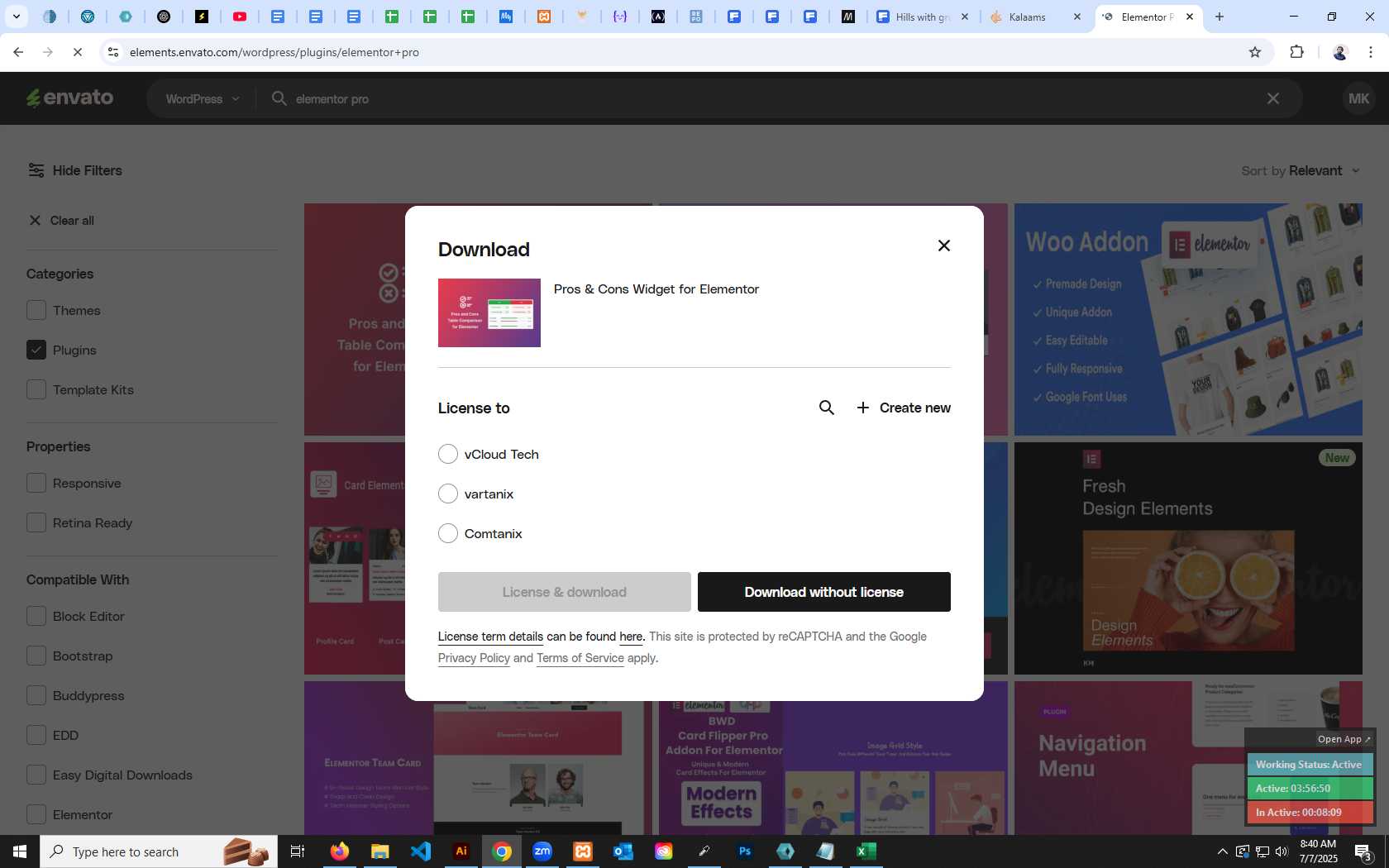Open a new browser tab

click(1219, 17)
